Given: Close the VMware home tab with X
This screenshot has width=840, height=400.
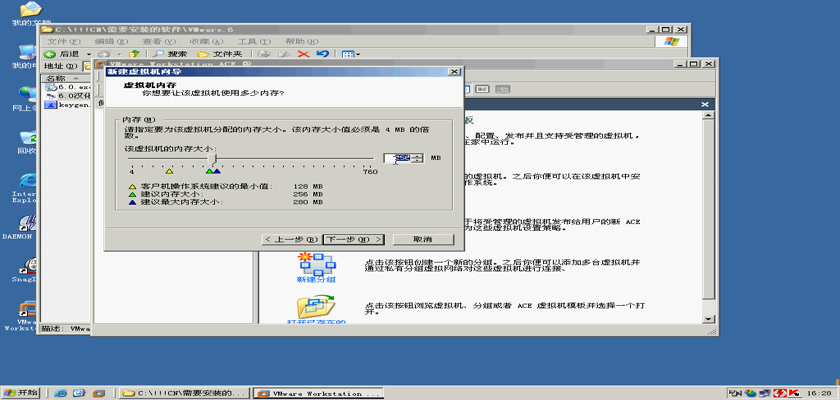Looking at the screenshot, I should click(705, 104).
